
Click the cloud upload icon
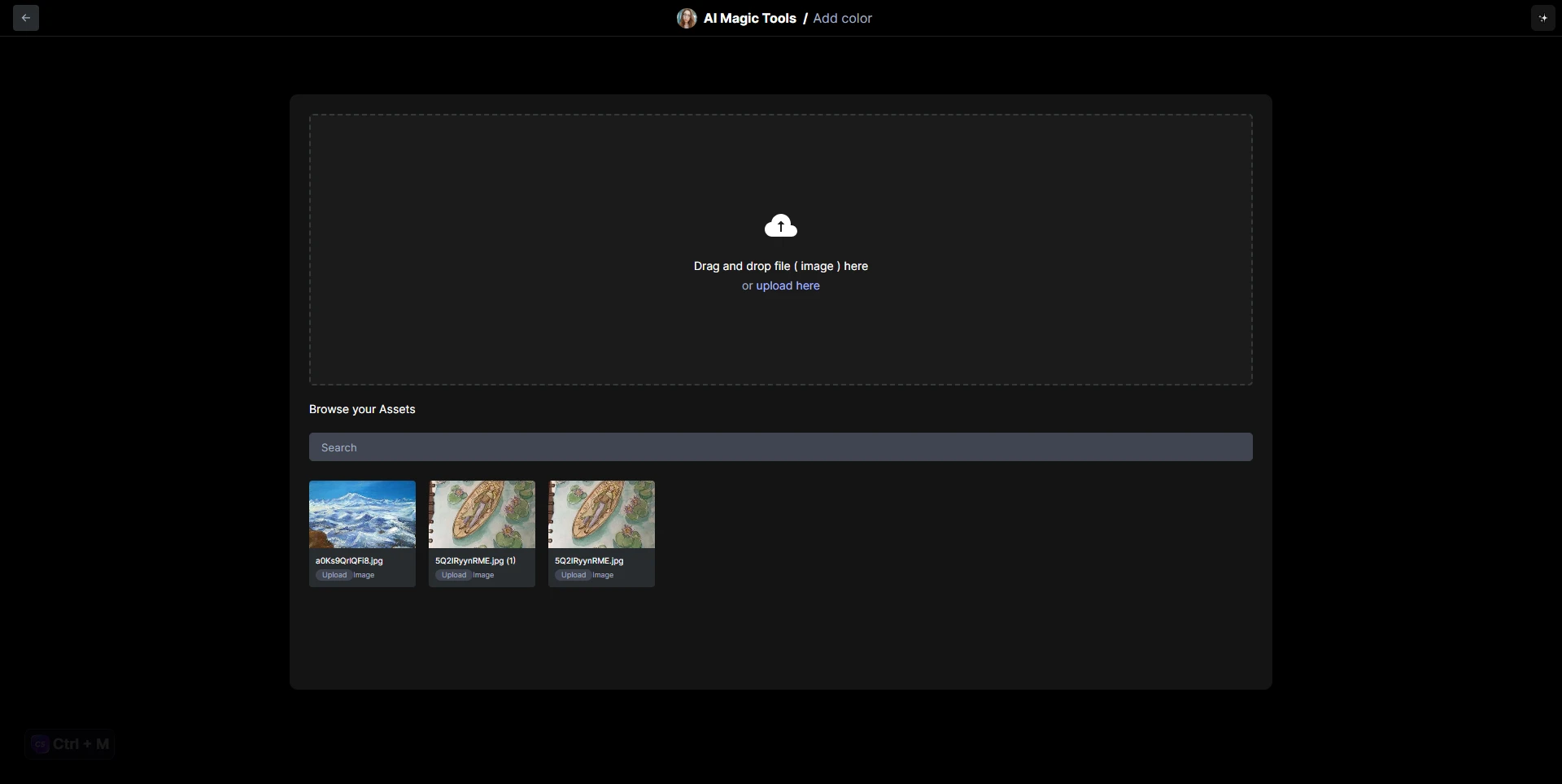(x=781, y=225)
